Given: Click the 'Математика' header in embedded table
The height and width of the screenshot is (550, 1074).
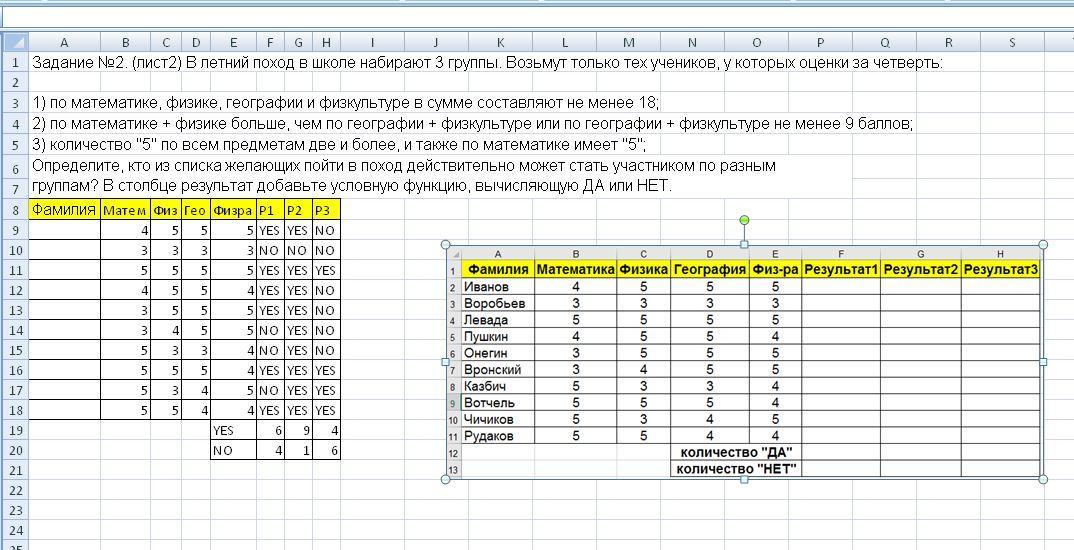Looking at the screenshot, I should click(575, 269).
